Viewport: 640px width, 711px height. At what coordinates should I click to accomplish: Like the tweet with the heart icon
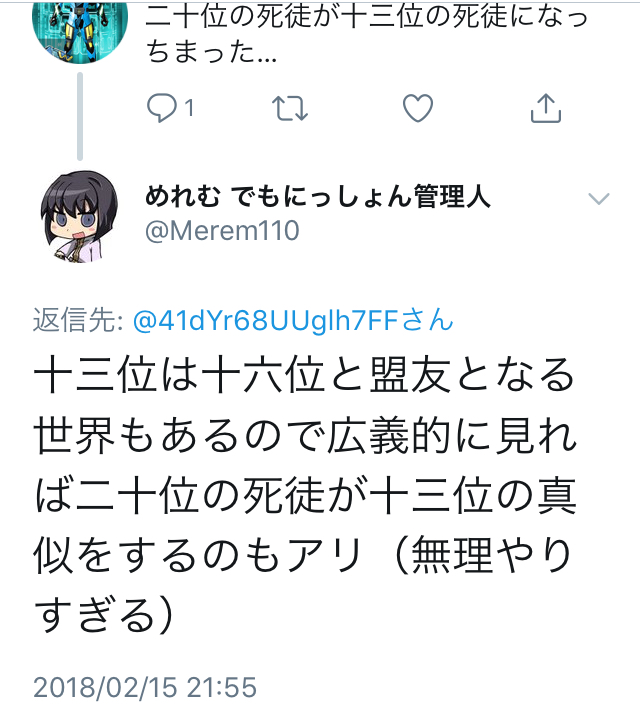[x=418, y=108]
